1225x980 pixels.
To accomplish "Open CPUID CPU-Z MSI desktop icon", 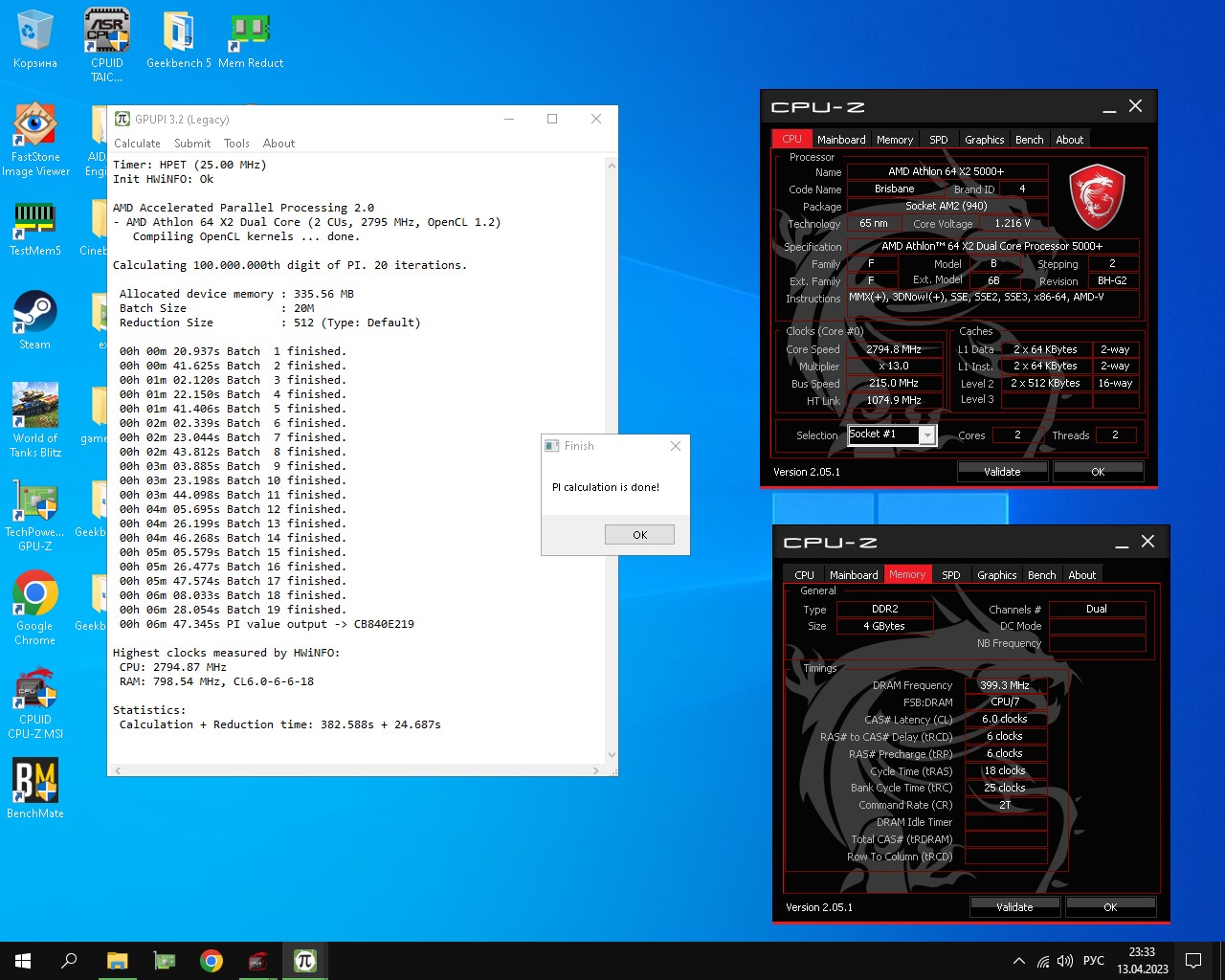I will tap(35, 702).
